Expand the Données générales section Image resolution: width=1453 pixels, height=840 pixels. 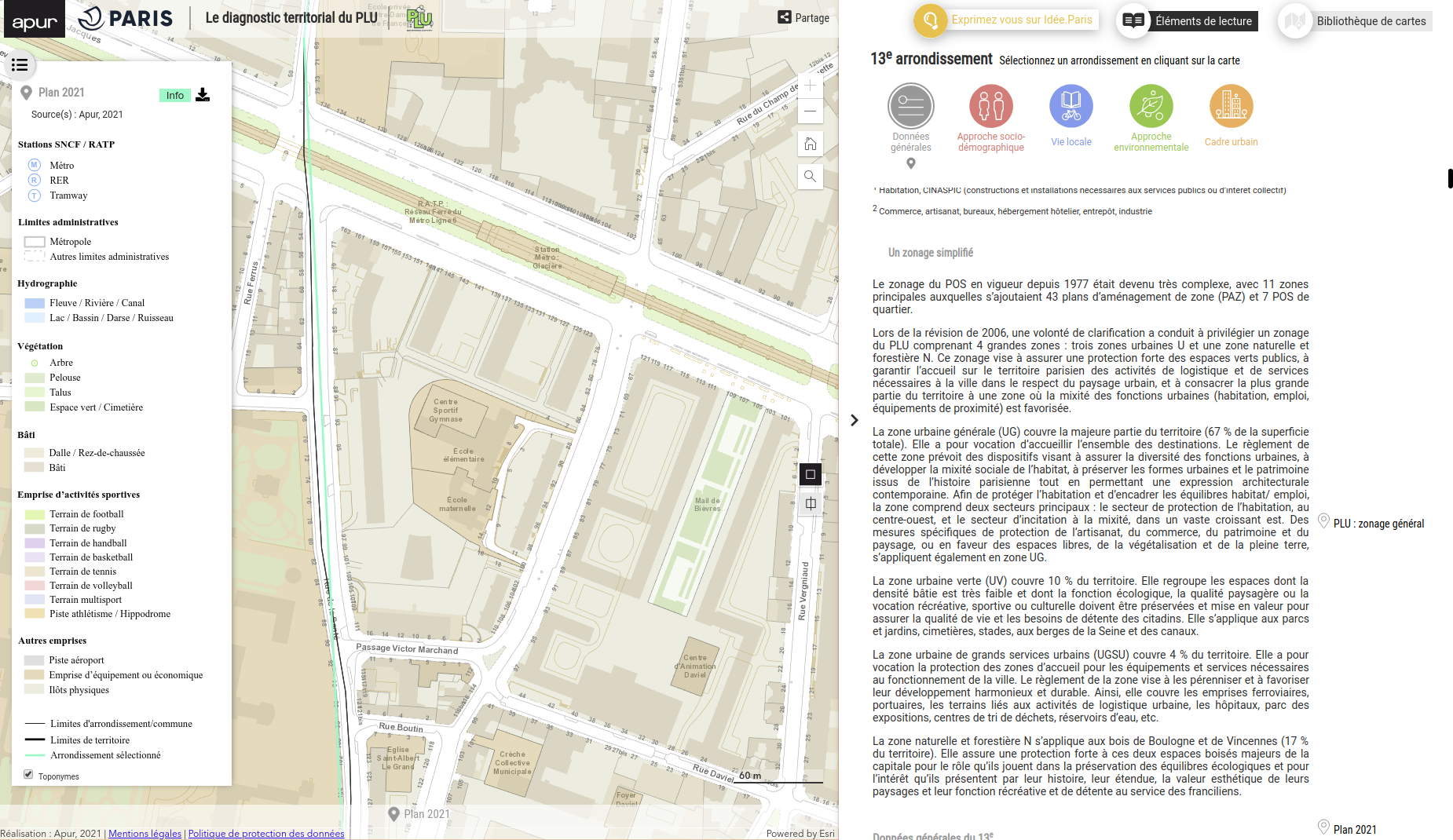[x=910, y=107]
